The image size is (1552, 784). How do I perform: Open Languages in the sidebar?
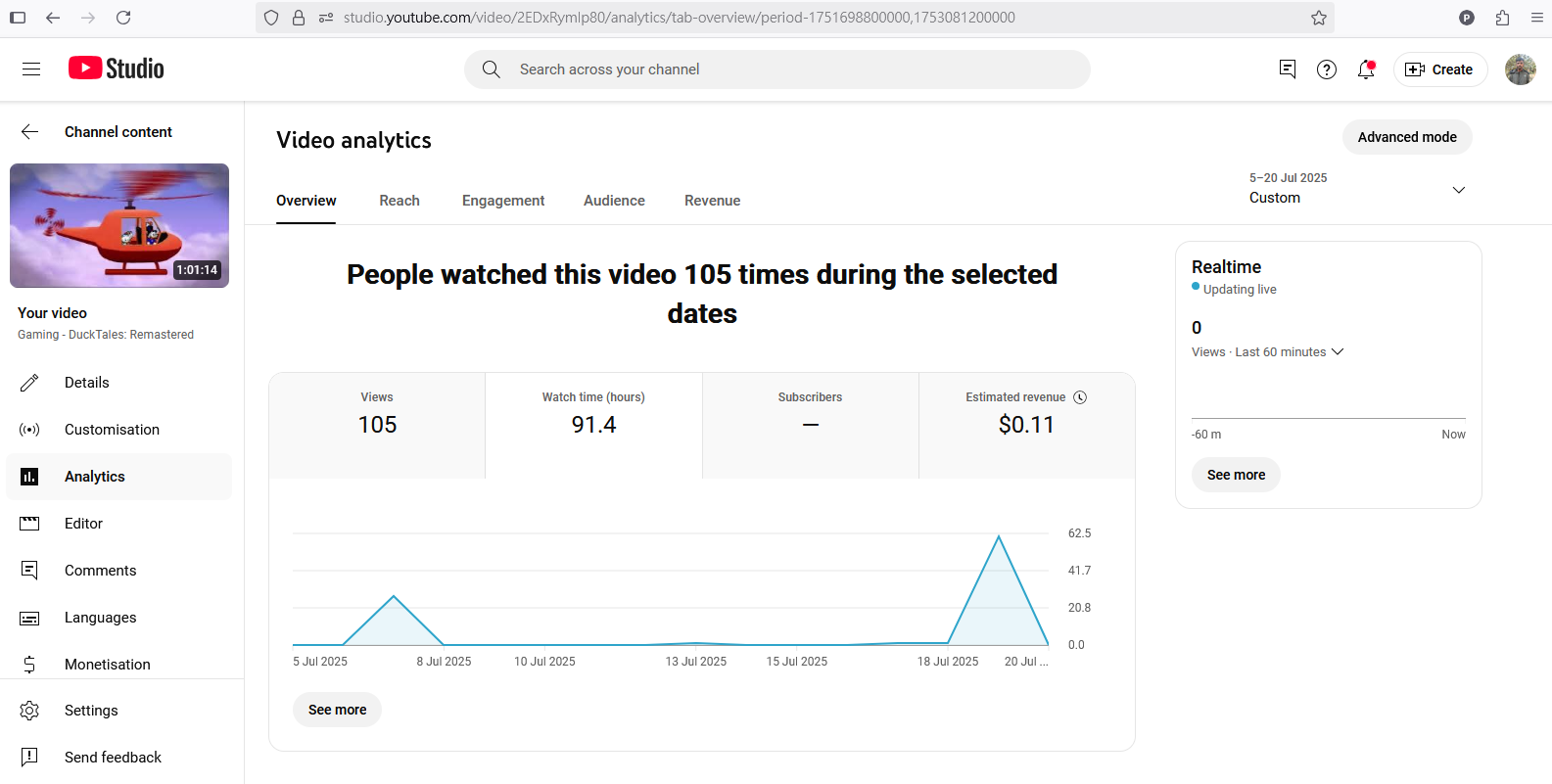119,618
